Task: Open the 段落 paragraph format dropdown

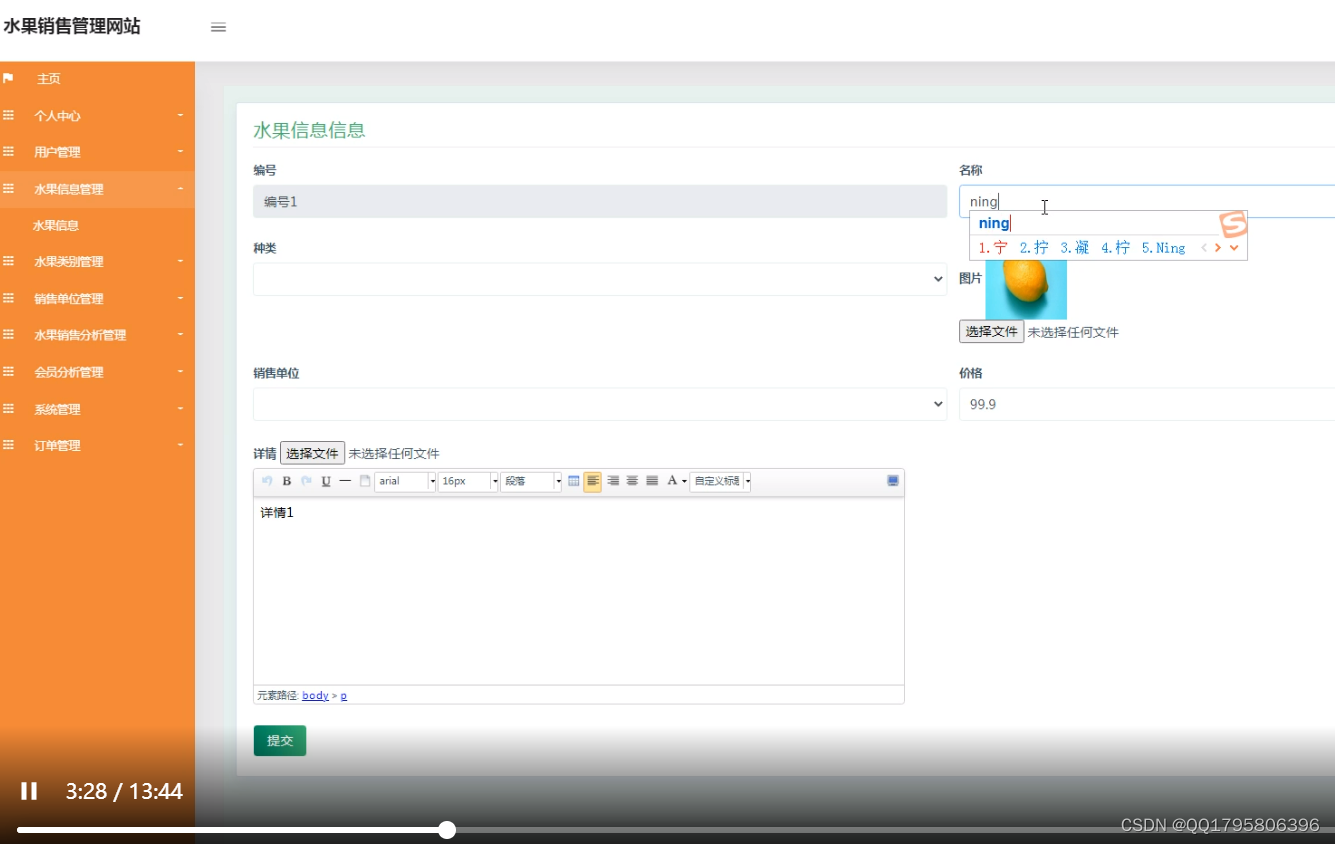Action: tap(531, 481)
